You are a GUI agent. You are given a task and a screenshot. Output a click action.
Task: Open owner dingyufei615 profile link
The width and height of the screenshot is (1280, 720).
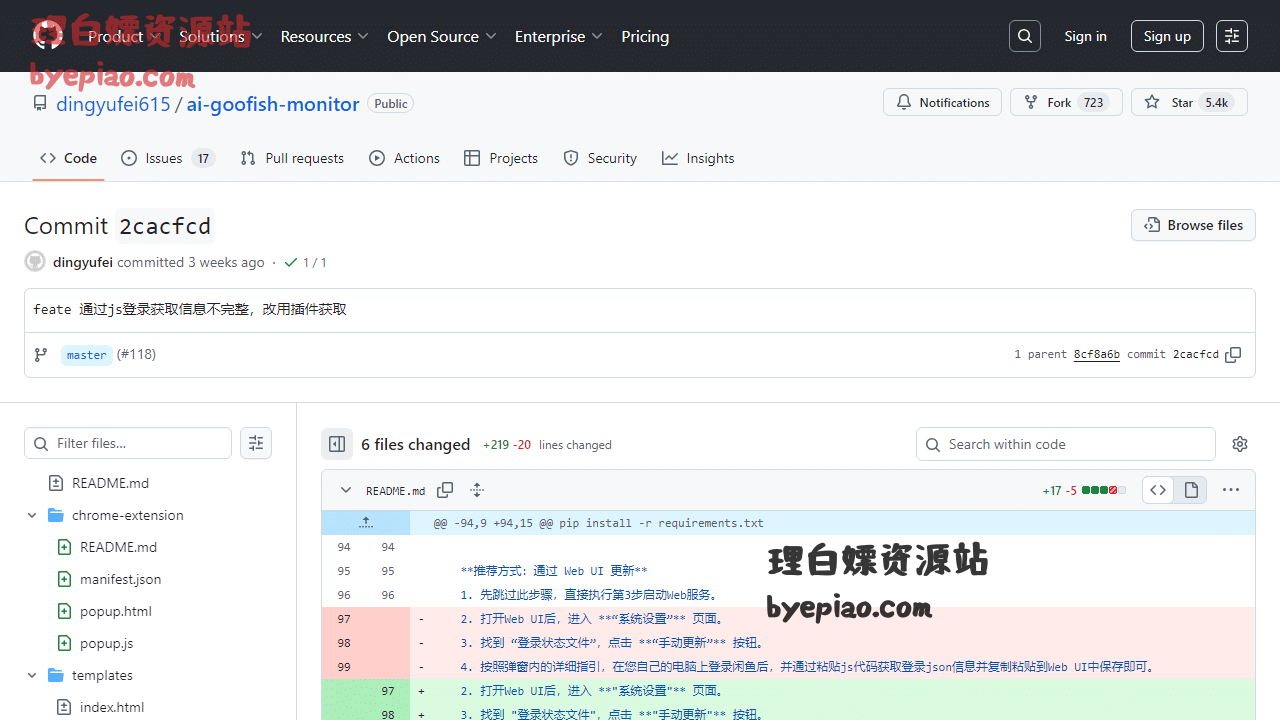click(113, 104)
